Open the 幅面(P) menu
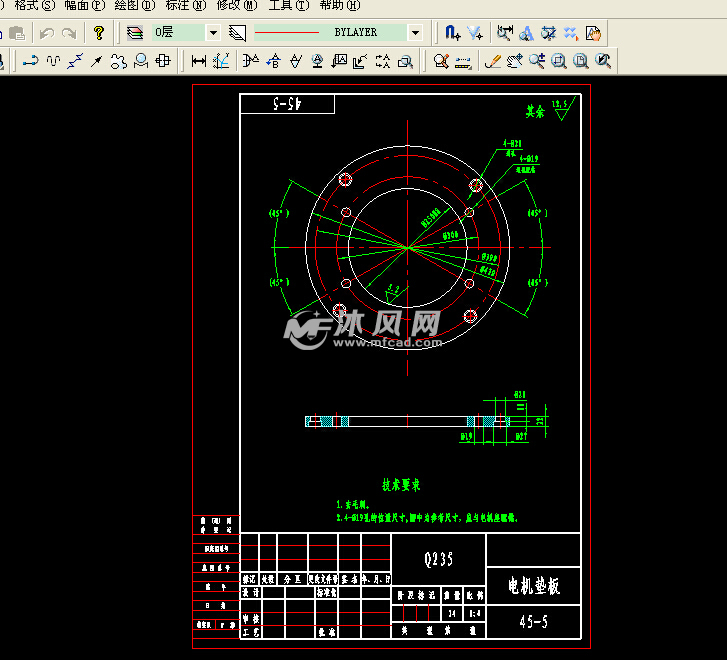The width and height of the screenshot is (727, 660). (x=85, y=6)
